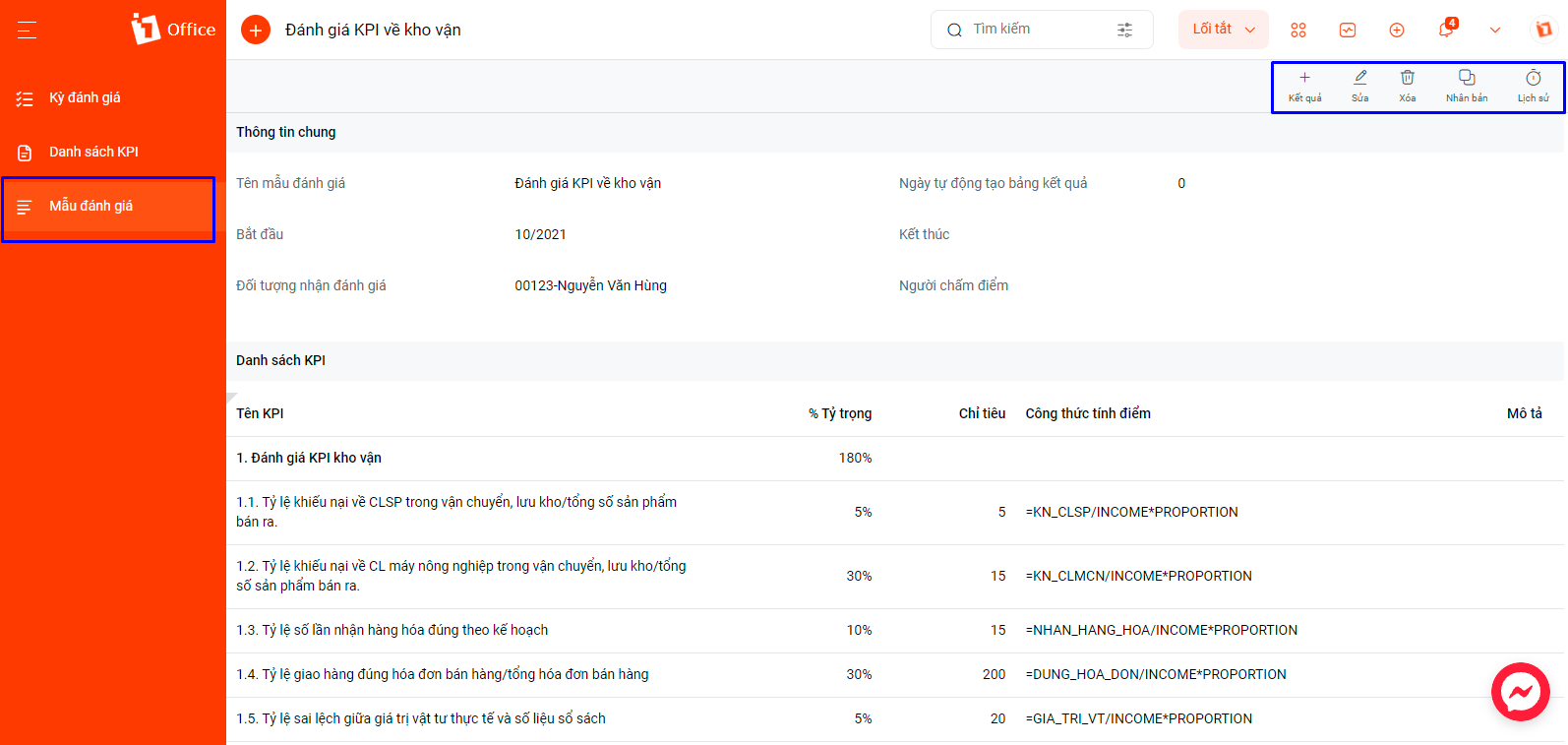Open the hamburger menu in sidebar header
The image size is (1568, 745).
point(27,30)
